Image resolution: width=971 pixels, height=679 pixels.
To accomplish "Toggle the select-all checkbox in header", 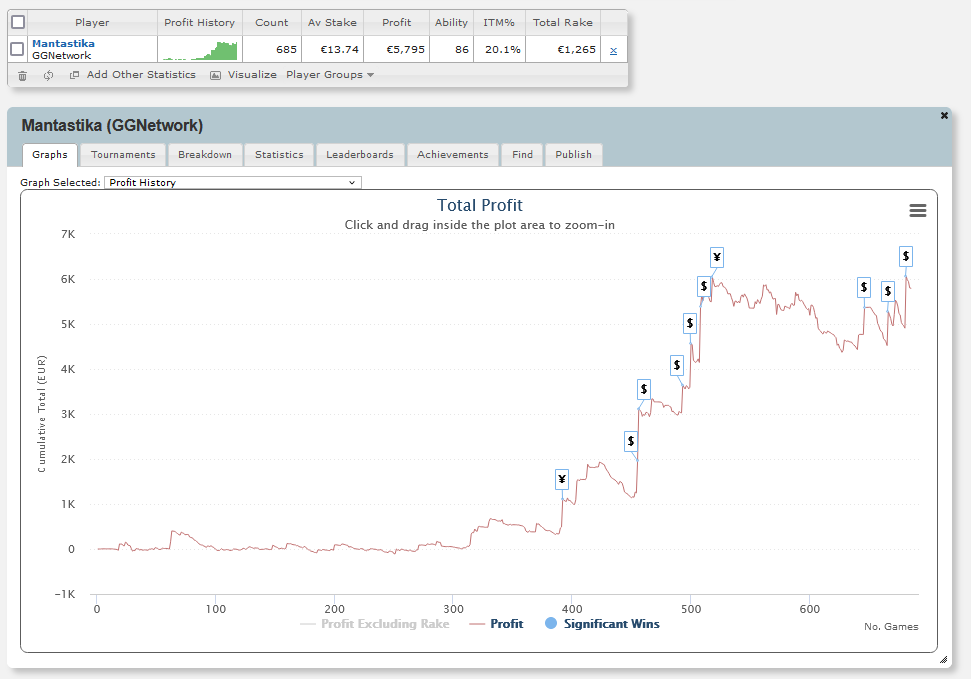I will click(x=18, y=22).
